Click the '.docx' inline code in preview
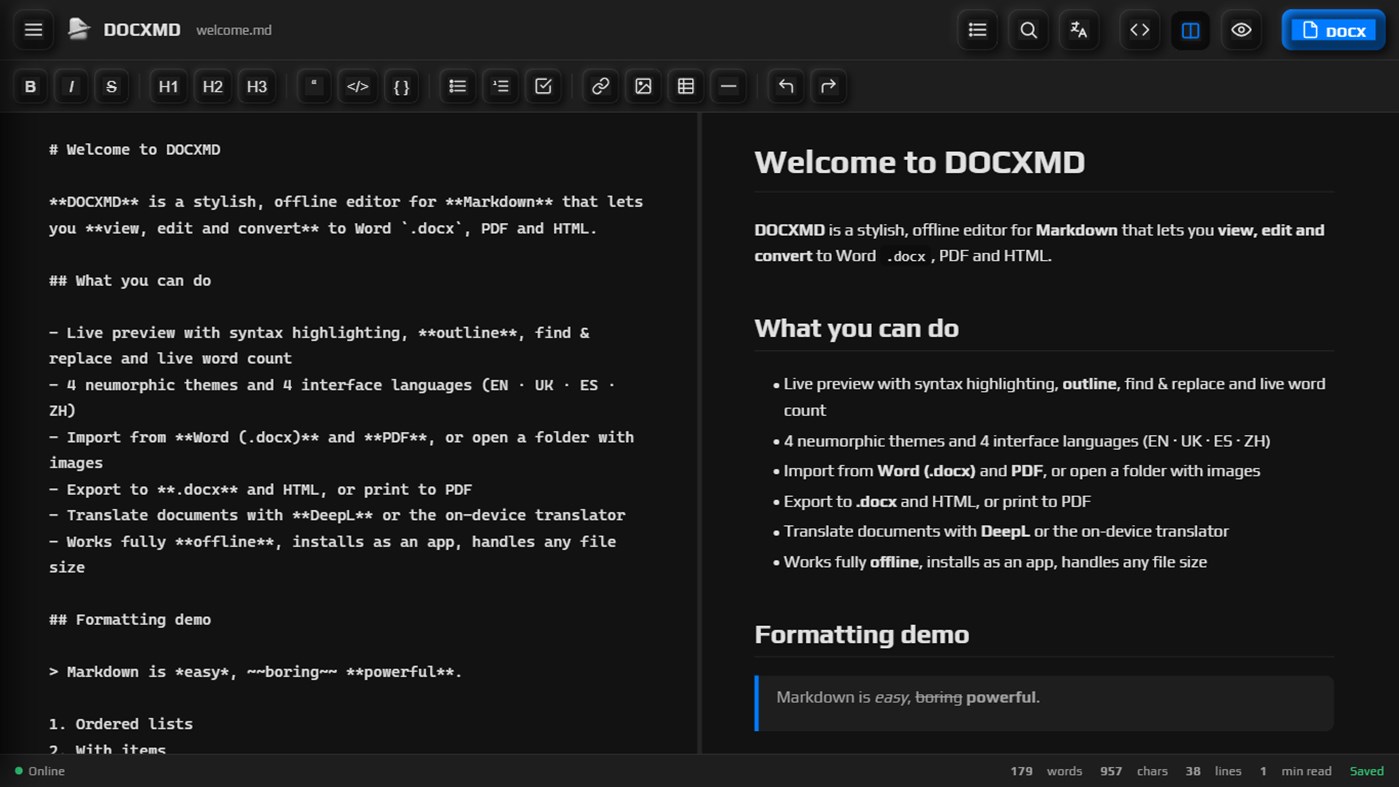 (x=908, y=256)
